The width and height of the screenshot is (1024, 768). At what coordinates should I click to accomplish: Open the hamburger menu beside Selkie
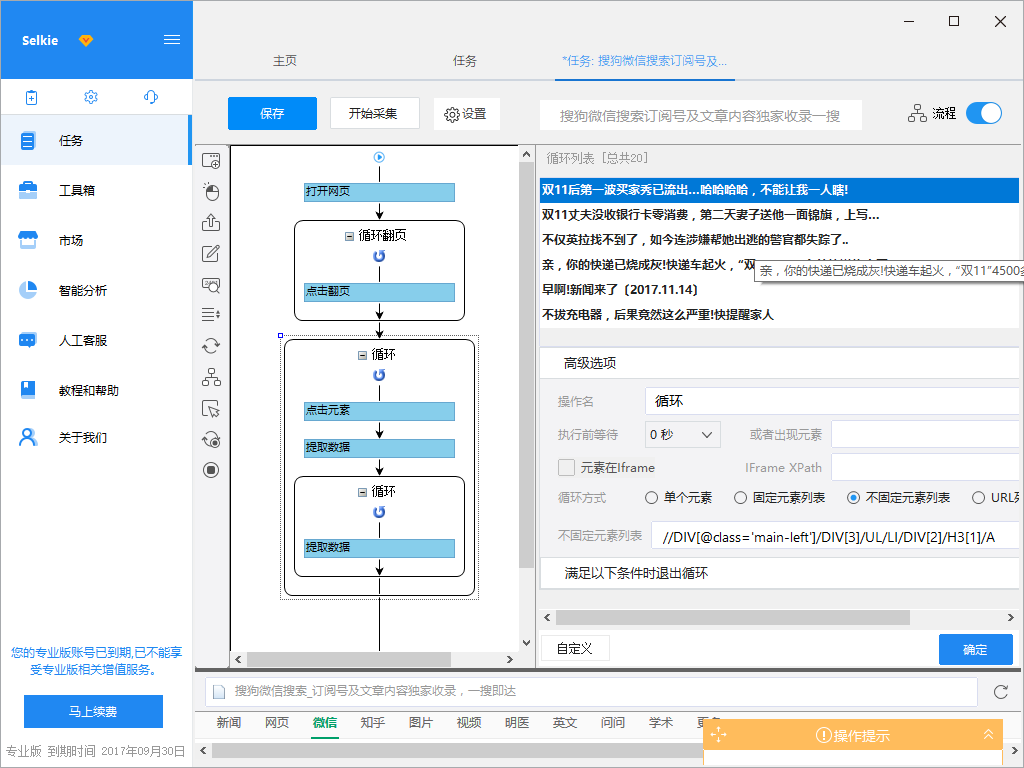[x=172, y=40]
